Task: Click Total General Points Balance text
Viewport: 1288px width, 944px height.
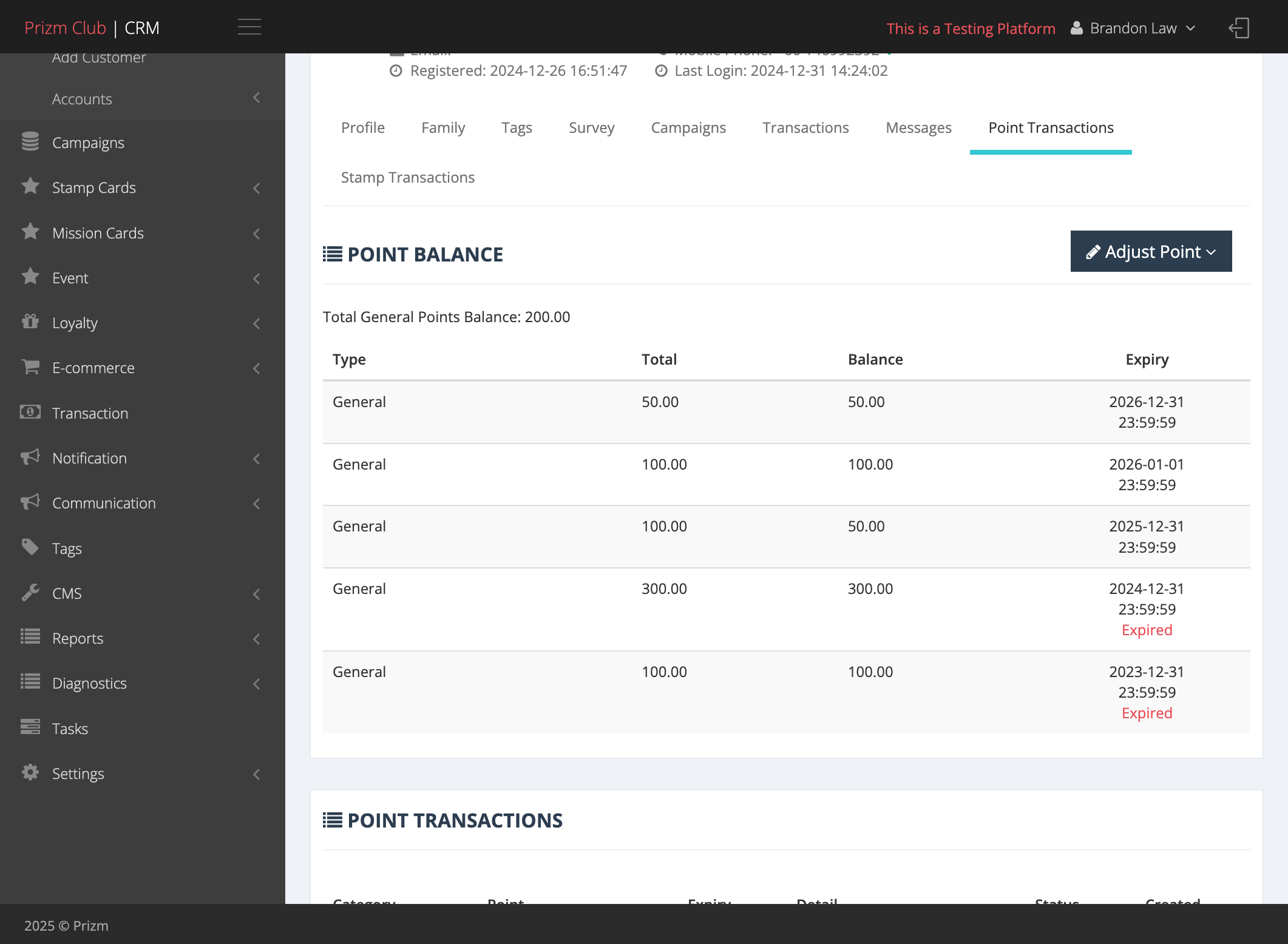Action: pos(446,317)
